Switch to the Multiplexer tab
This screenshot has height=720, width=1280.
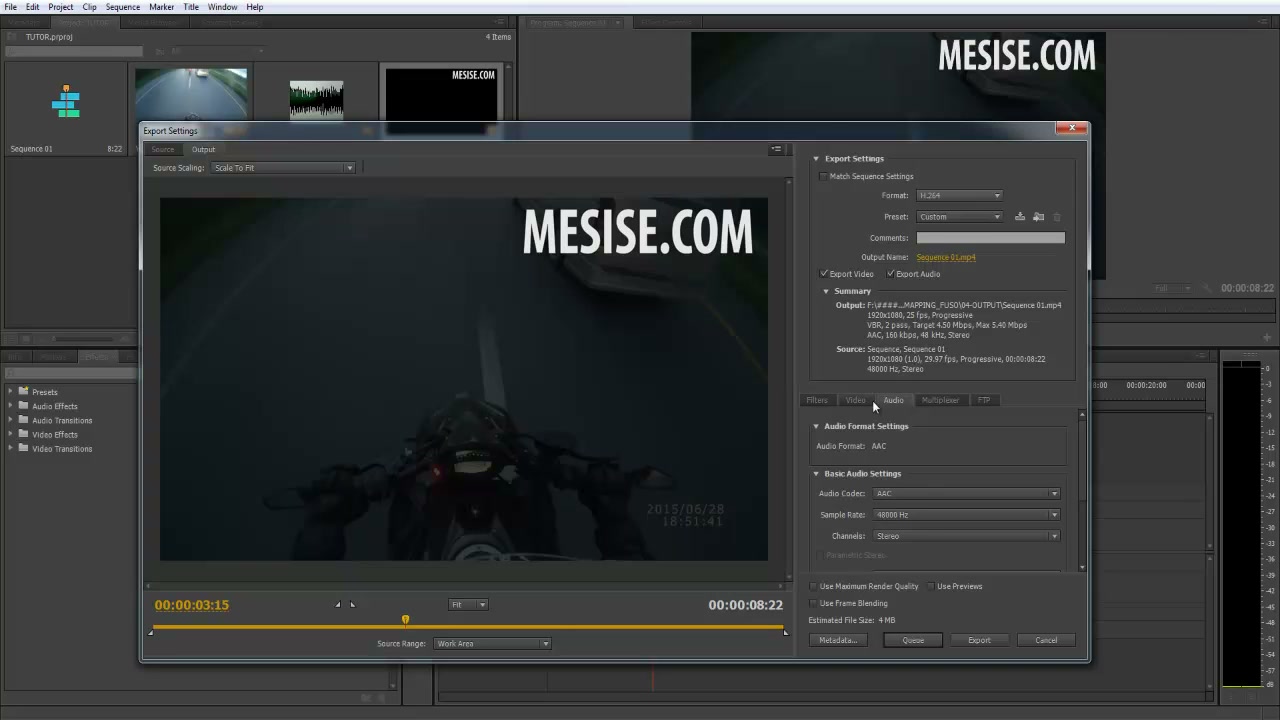pyautogui.click(x=940, y=400)
